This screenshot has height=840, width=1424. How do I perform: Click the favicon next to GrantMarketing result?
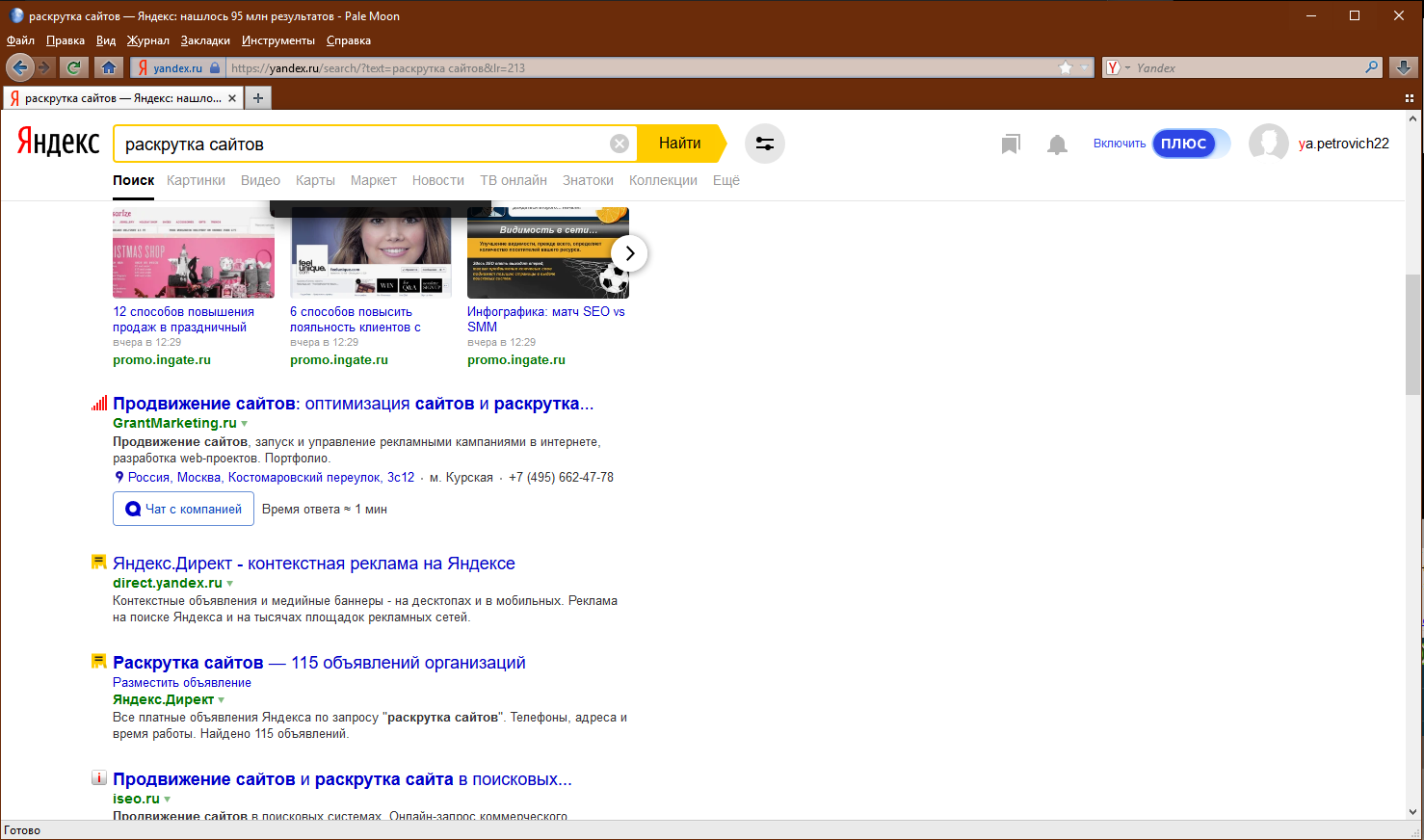(x=99, y=404)
